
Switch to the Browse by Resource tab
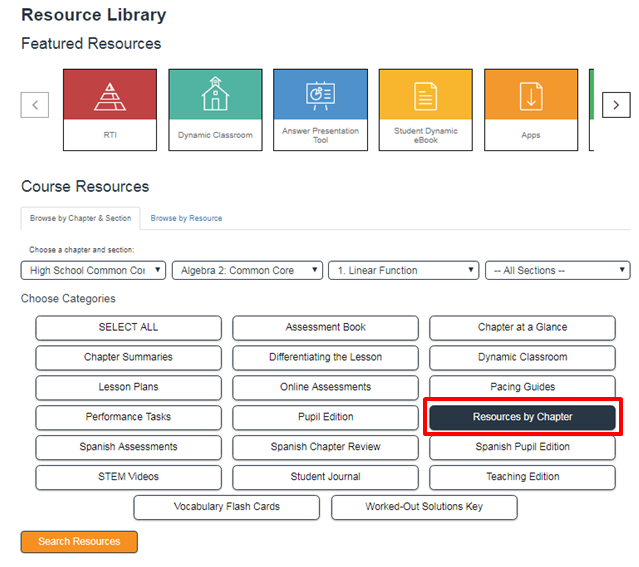tap(186, 218)
